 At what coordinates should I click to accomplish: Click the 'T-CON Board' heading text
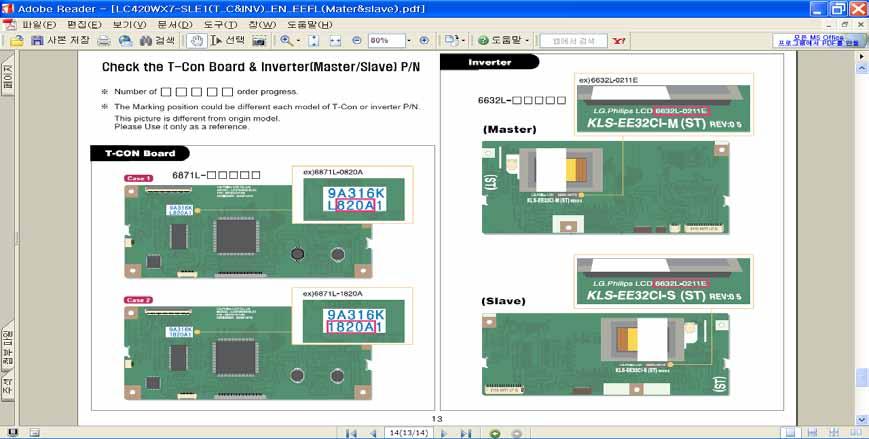click(140, 154)
